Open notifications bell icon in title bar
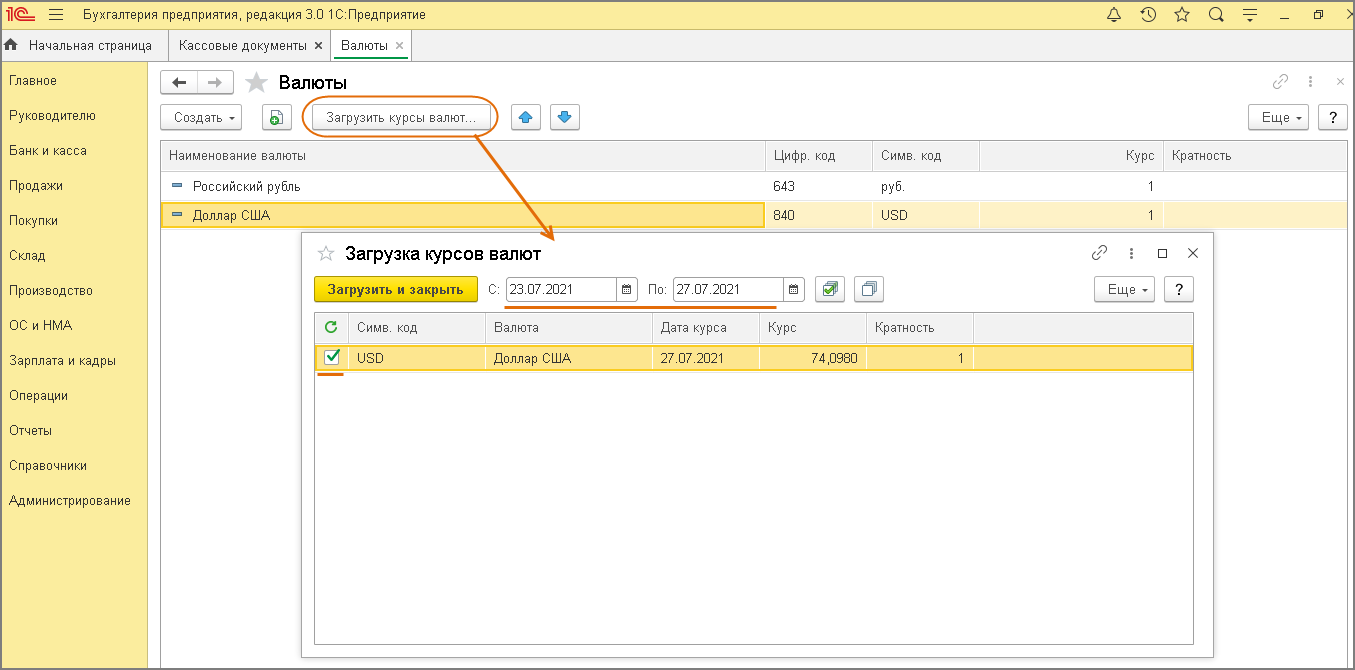This screenshot has width=1355, height=670. coord(1115,15)
